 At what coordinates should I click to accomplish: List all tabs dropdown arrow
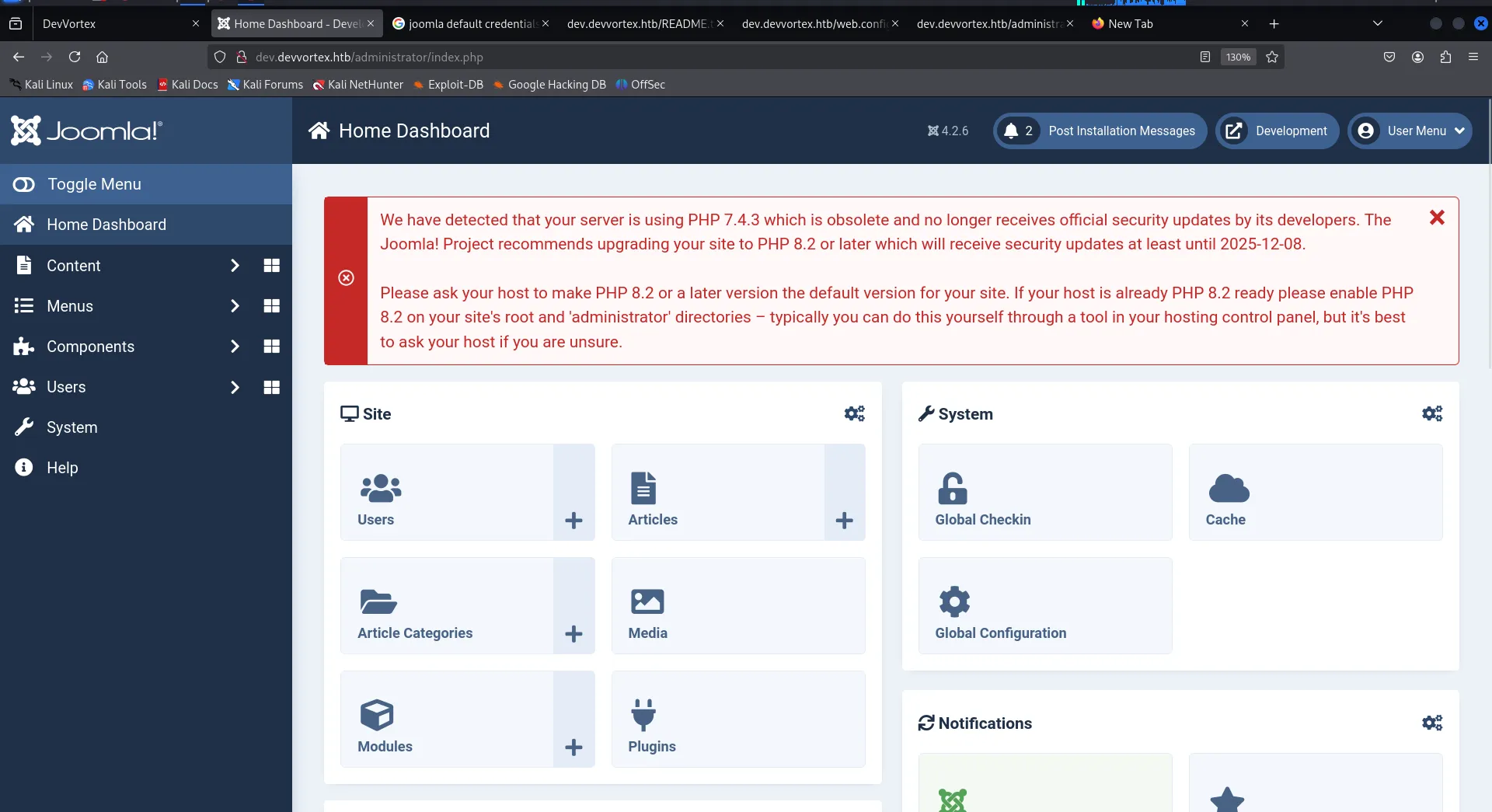click(1378, 23)
